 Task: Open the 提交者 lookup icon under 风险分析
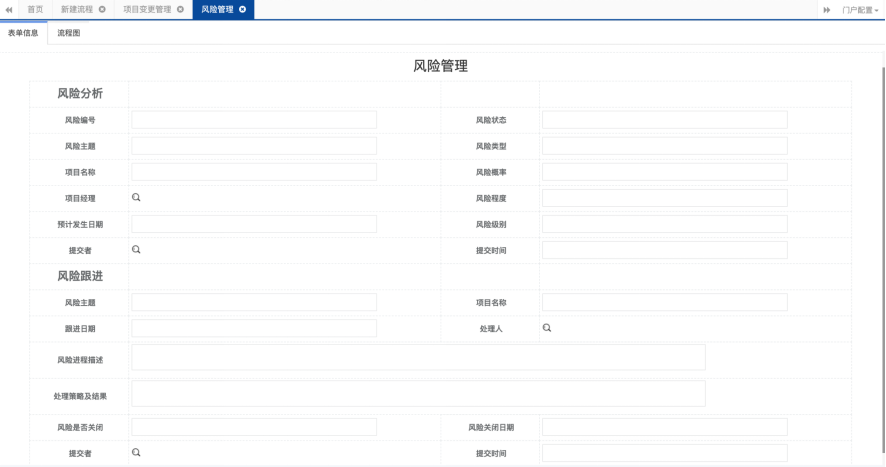tap(136, 249)
